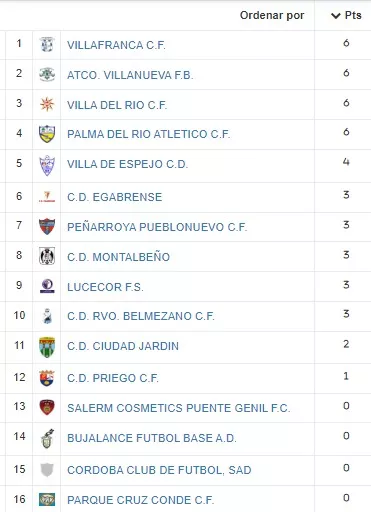Click the Parque Cruz Conde C.F. logo
The width and height of the screenshot is (371, 512).
47,499
